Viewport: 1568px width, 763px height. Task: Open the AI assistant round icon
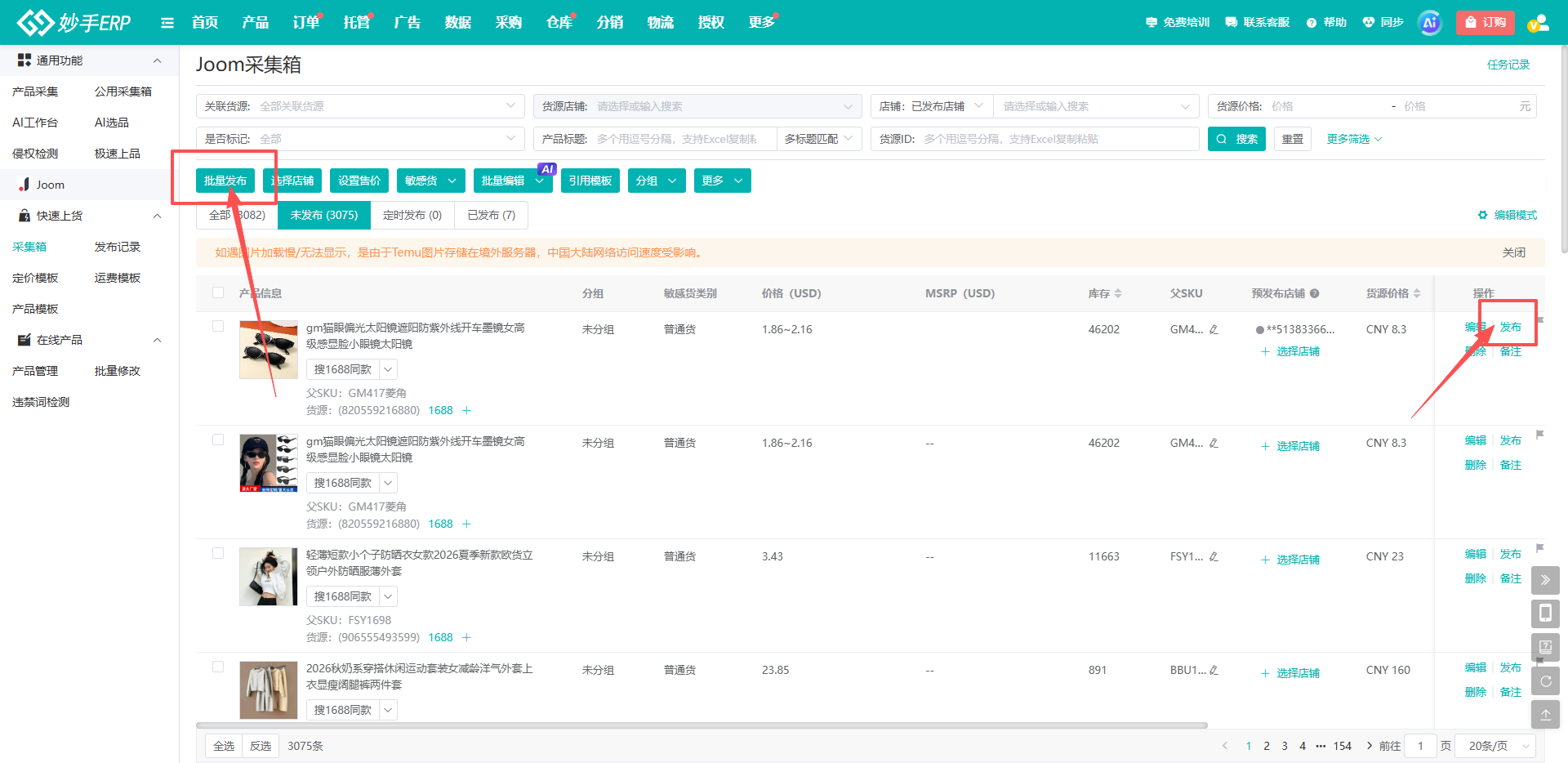coord(1429,23)
